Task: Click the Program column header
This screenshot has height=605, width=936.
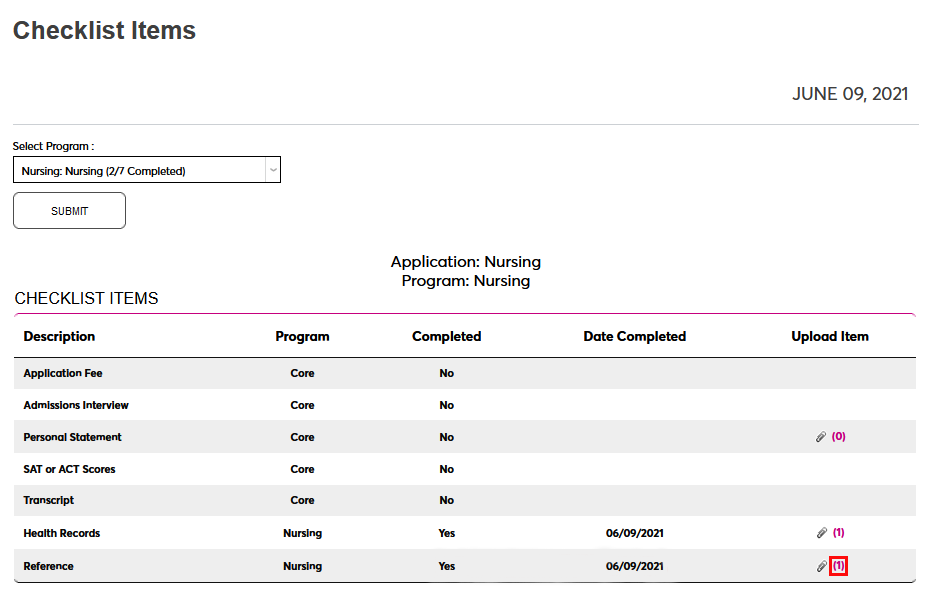Action: pyautogui.click(x=302, y=337)
